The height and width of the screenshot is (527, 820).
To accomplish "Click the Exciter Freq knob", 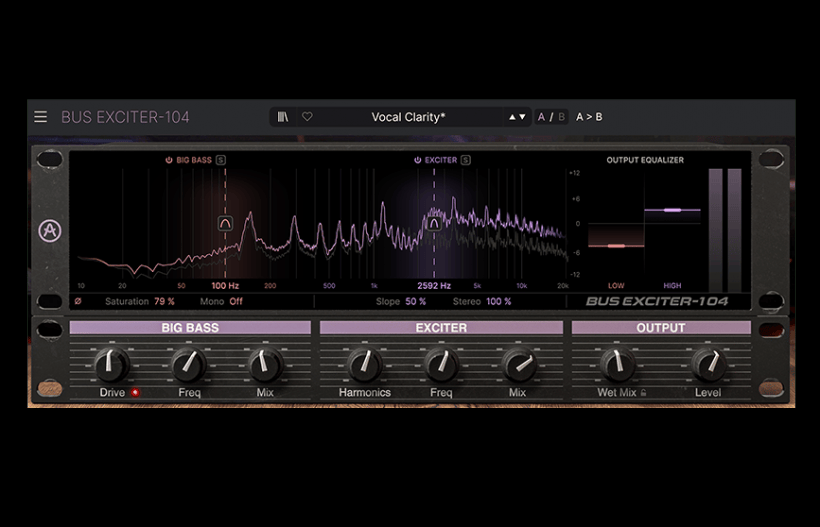I will pyautogui.click(x=441, y=364).
